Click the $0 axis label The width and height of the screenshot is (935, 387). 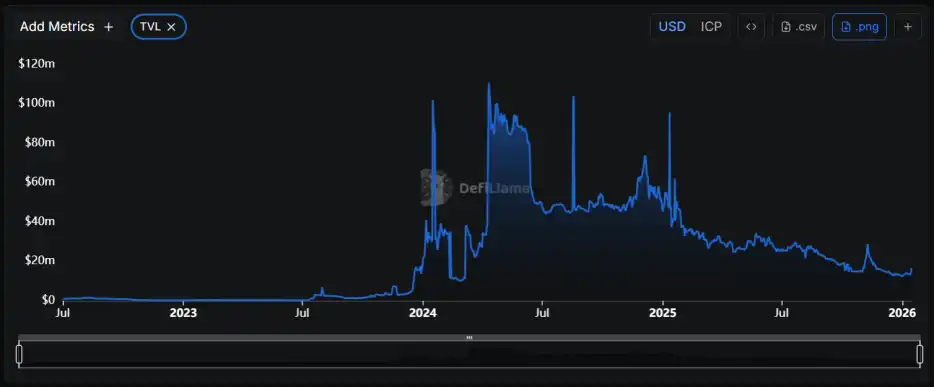(x=49, y=299)
